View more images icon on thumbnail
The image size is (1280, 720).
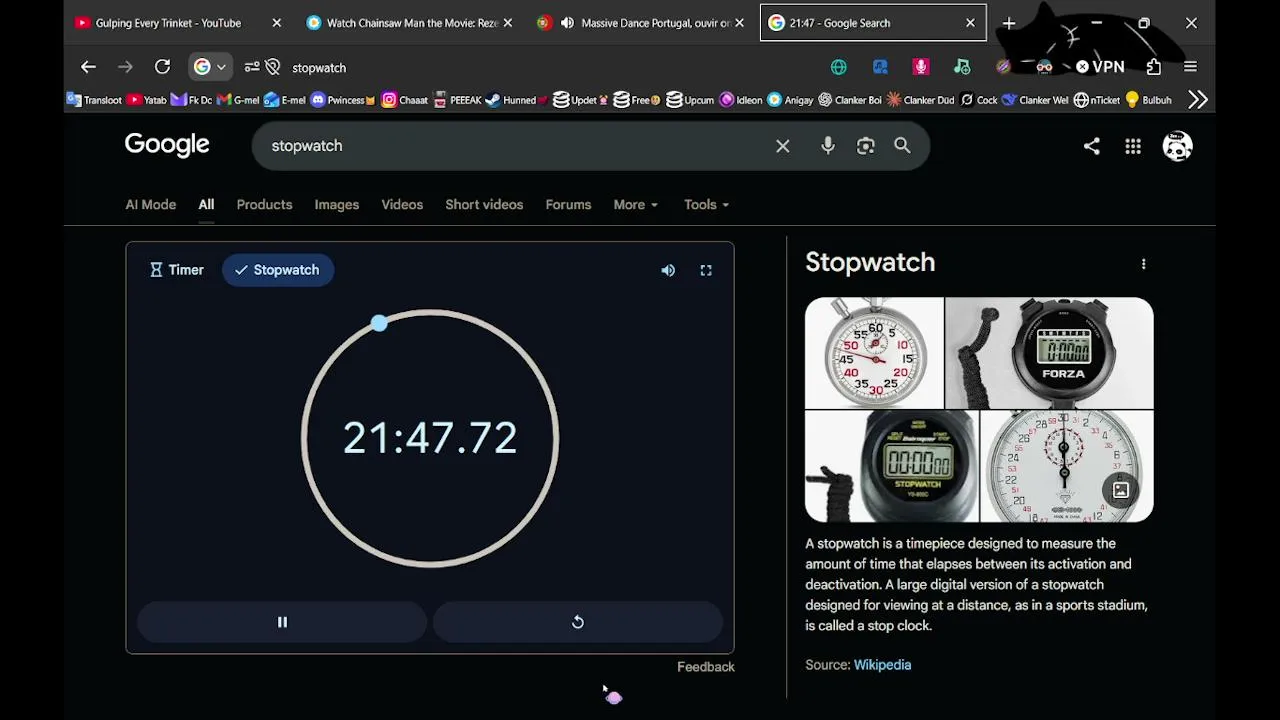click(x=1121, y=490)
